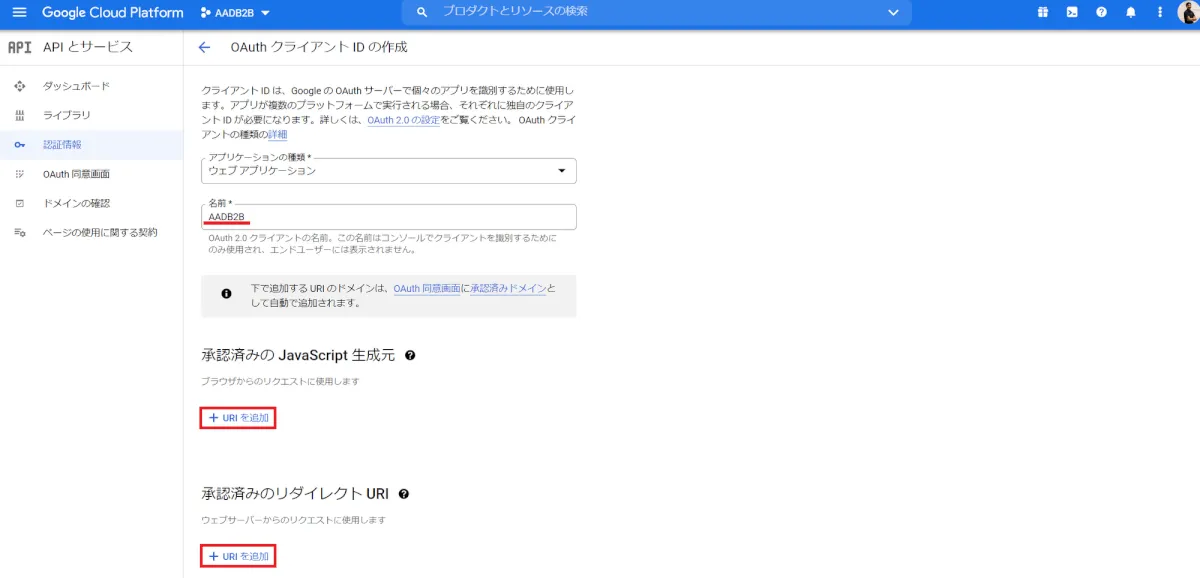Viewport: 1200px width, 578px height.
Task: Click the 承認済みの JavaScript 生成元 heading
Action: (299, 355)
